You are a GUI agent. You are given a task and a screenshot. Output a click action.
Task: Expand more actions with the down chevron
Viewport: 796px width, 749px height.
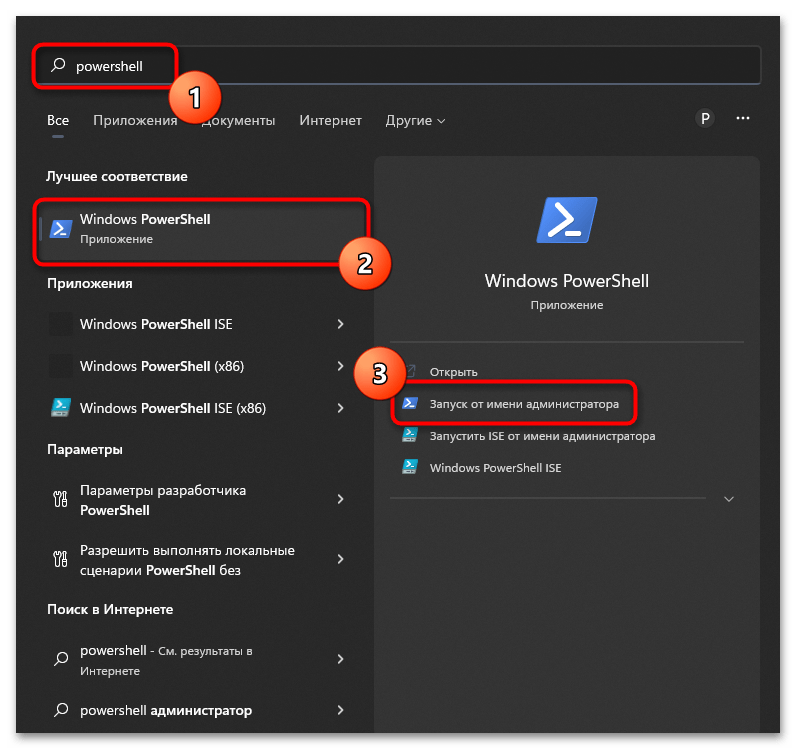click(x=728, y=499)
